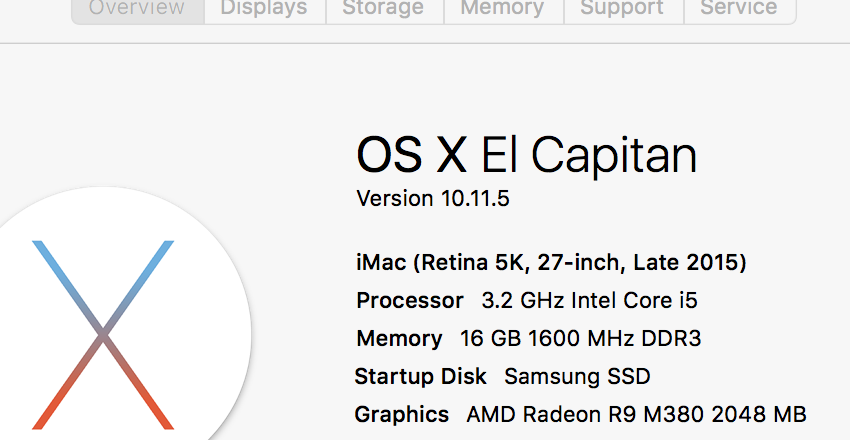Viewport: 850px width, 440px height.
Task: Click the Startup Disk label
Action: point(420,376)
